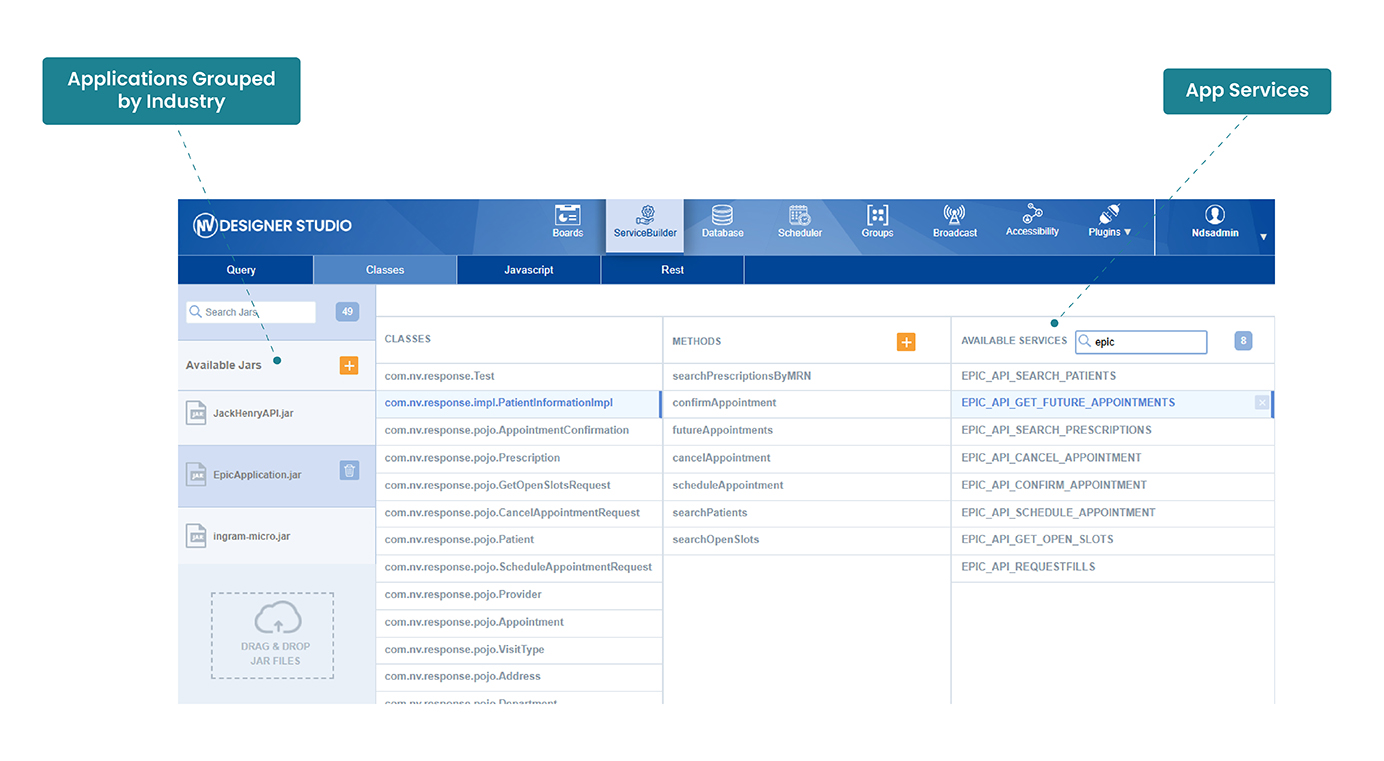Switch to the Javascript tab
Image resolution: width=1384 pixels, height=761 pixels.
pyautogui.click(x=529, y=270)
